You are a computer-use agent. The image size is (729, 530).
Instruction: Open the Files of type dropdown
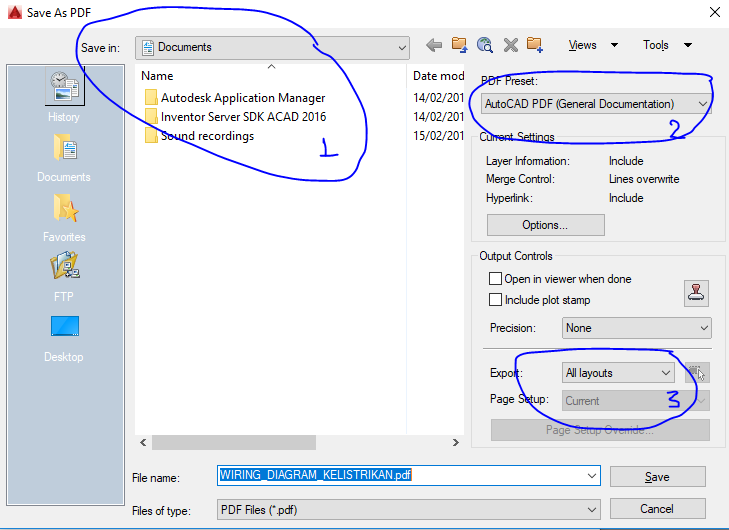[x=408, y=510]
